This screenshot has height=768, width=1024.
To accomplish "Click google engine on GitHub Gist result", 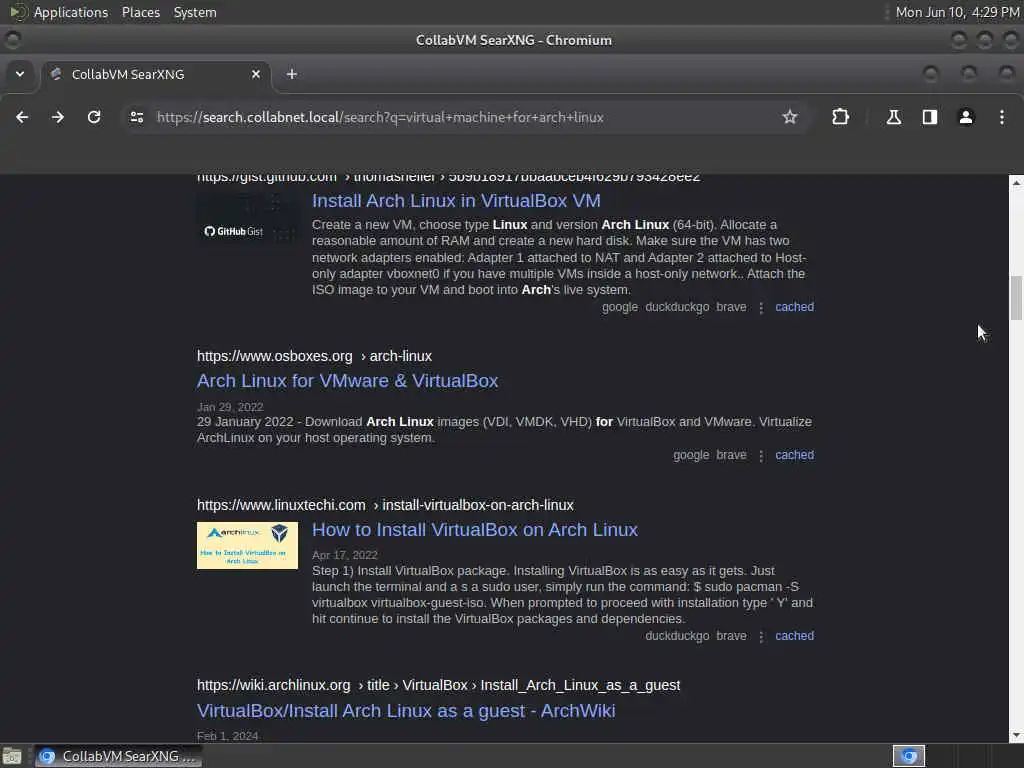I will click(x=620, y=307).
